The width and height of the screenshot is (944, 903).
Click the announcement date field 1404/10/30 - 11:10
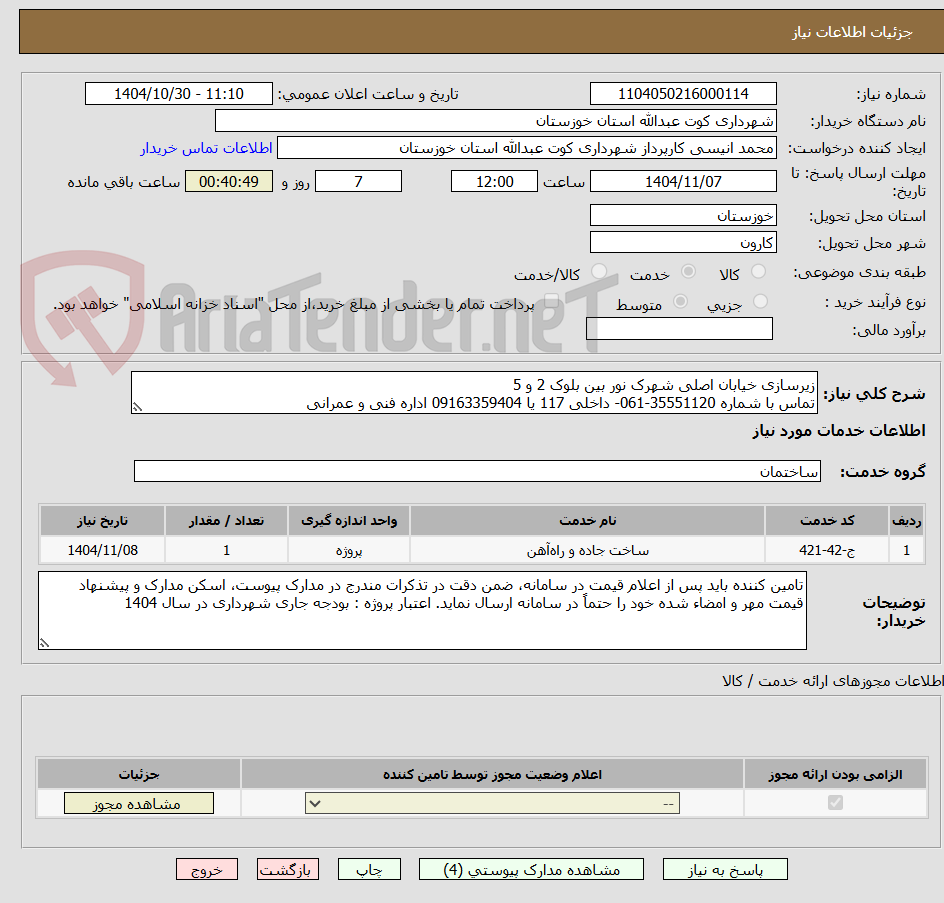(x=179, y=94)
